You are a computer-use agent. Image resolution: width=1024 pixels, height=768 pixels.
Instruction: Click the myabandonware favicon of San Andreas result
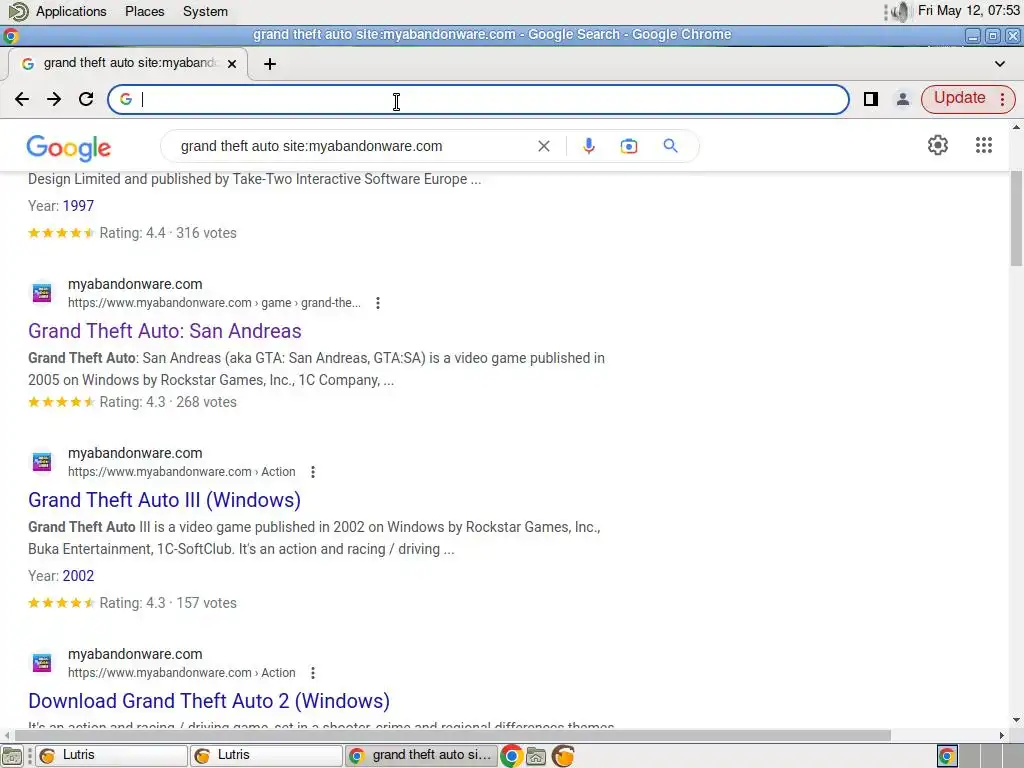coord(42,293)
